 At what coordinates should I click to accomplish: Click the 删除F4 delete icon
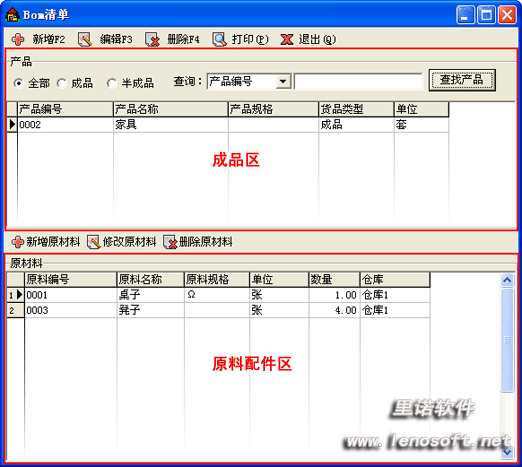tap(152, 39)
